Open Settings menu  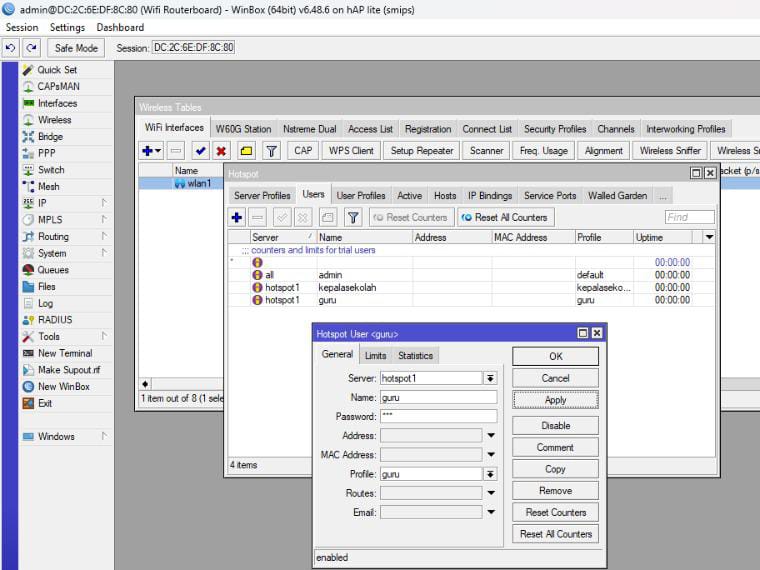(67, 28)
